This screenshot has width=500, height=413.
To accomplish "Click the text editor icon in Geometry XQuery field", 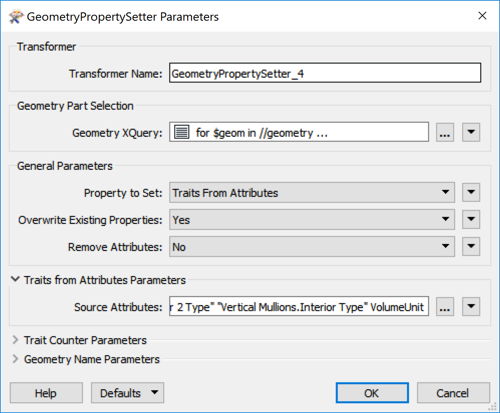I will tap(182, 132).
